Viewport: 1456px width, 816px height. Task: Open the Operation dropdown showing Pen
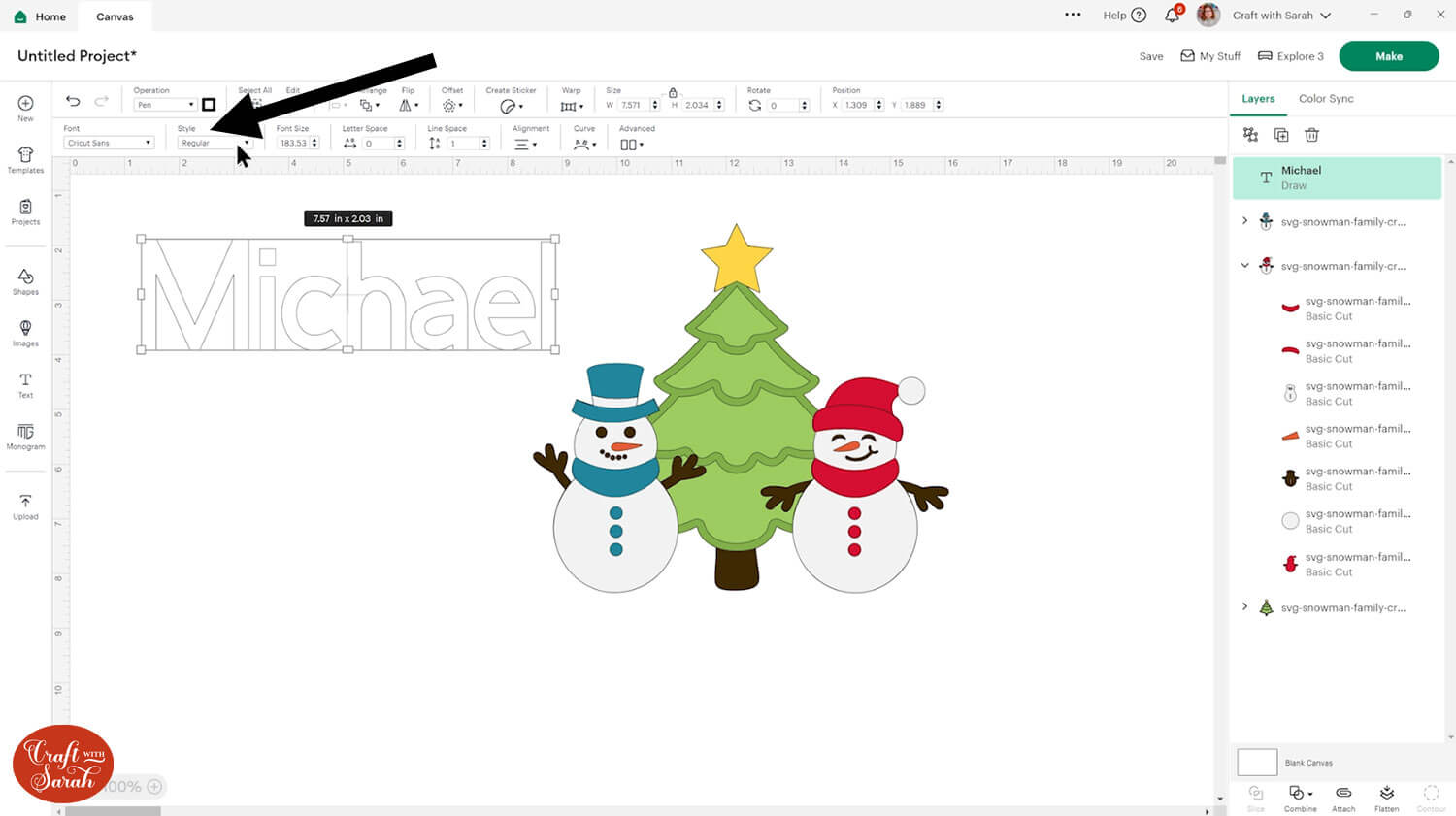point(165,105)
